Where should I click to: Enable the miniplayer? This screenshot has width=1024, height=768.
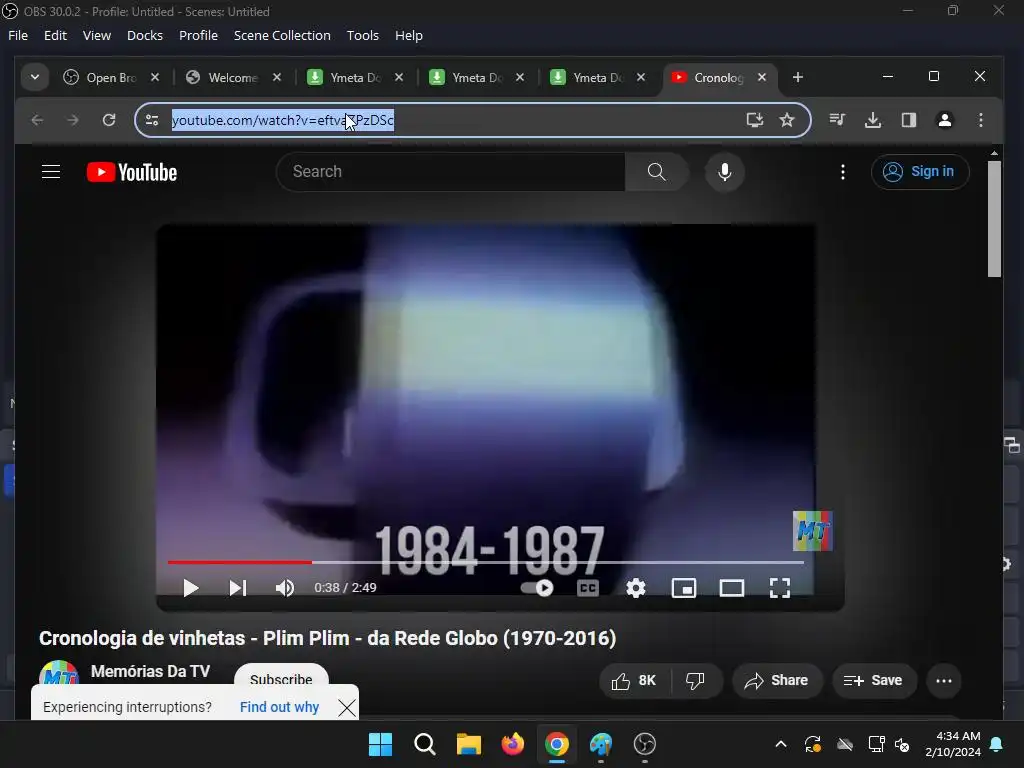coord(684,588)
